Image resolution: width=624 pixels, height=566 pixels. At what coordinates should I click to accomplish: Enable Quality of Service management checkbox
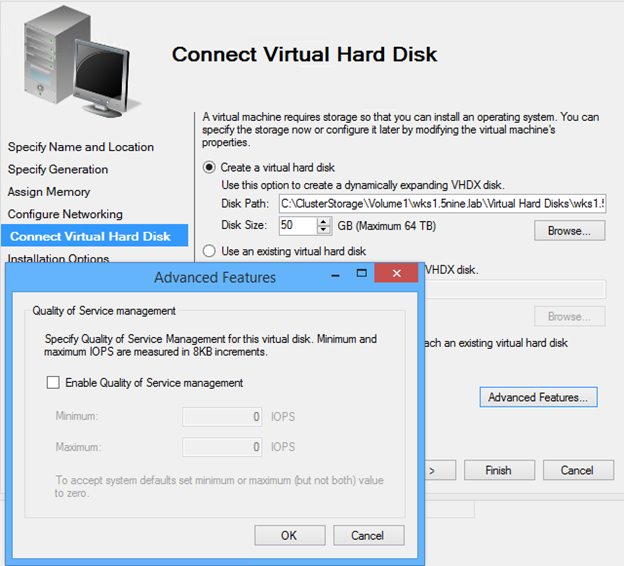(53, 383)
